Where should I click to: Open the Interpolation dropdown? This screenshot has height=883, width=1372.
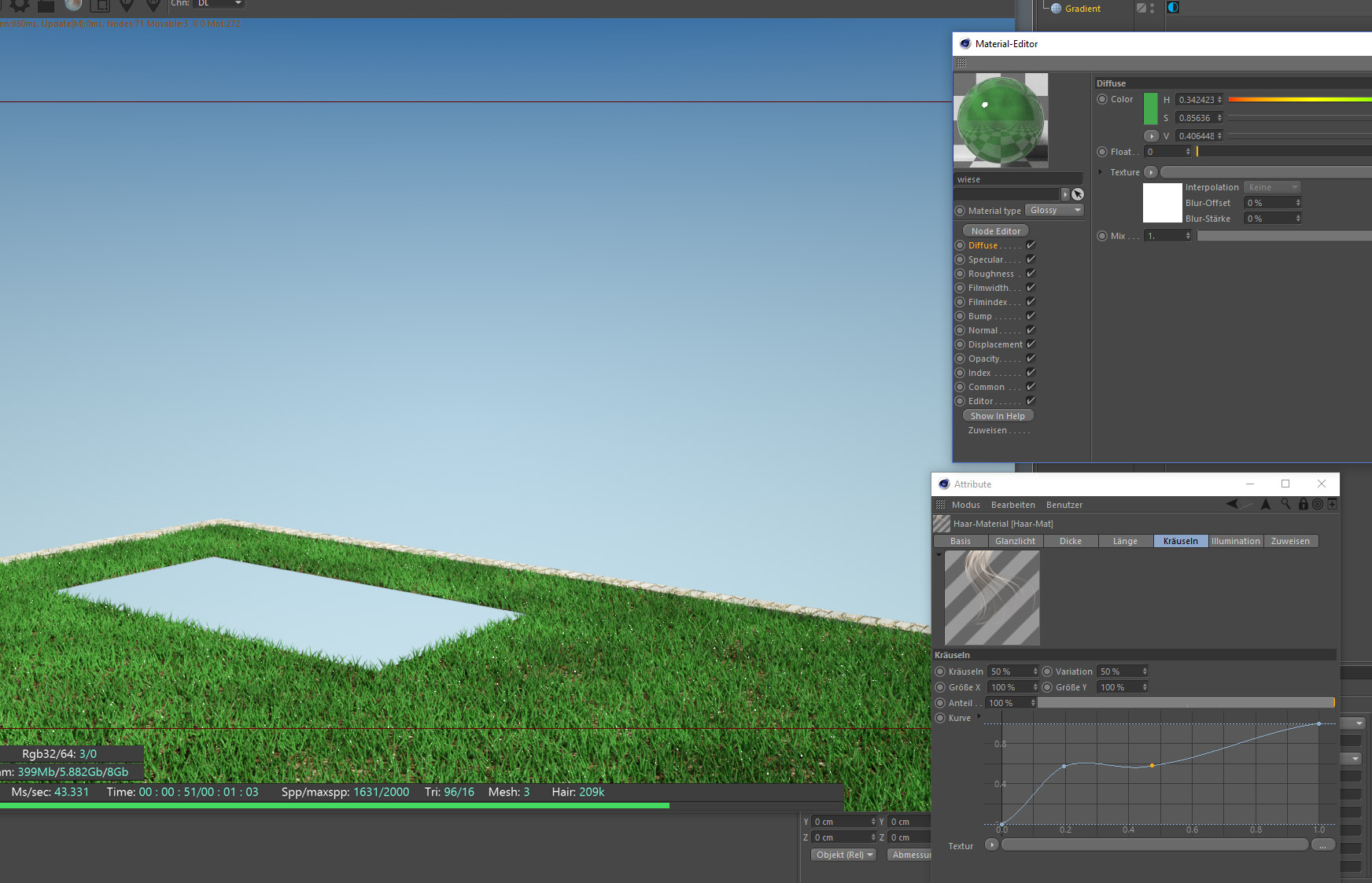point(1272,187)
